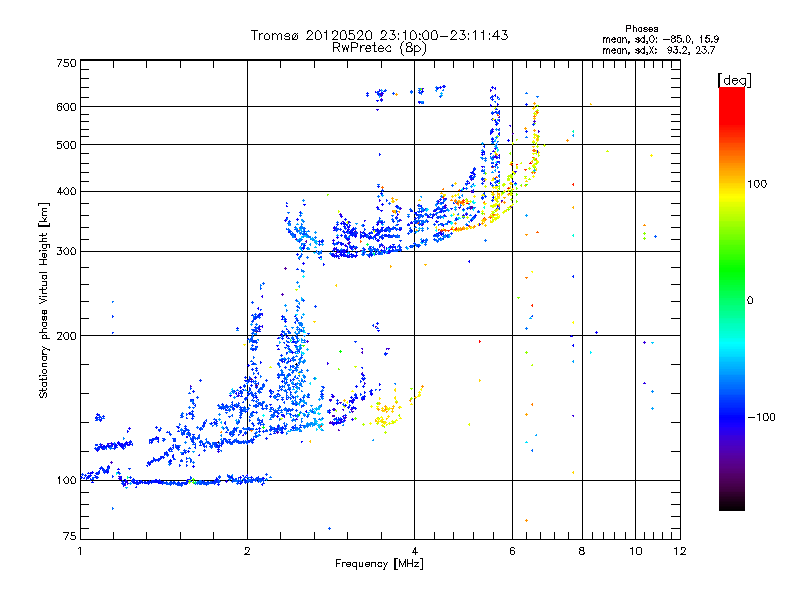Click the x-axis tick label '12'
Viewport: 800px width, 600px height.
pyautogui.click(x=680, y=551)
